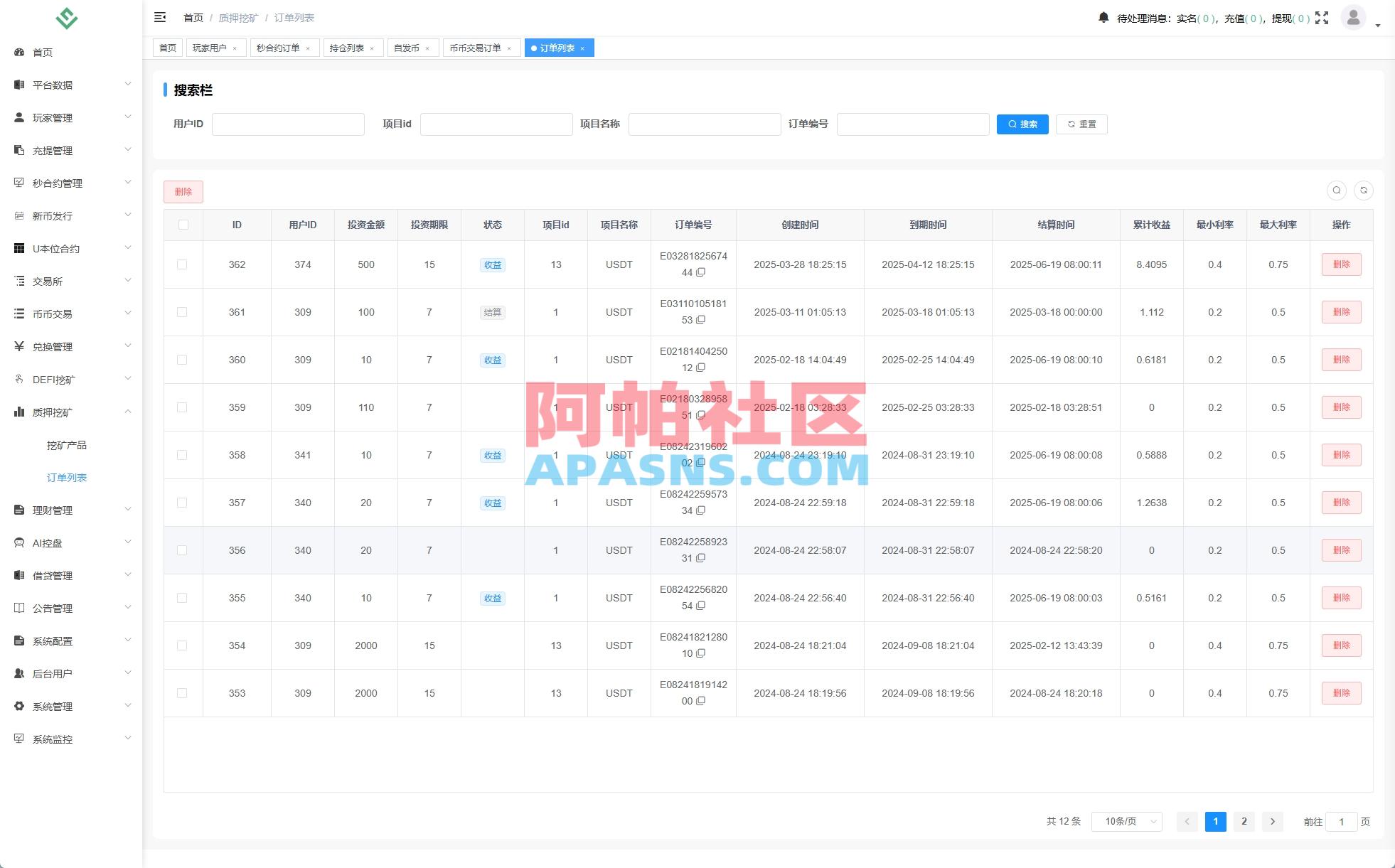The width and height of the screenshot is (1395, 868).
Task: Go to page 2 in pagination
Action: (1244, 821)
